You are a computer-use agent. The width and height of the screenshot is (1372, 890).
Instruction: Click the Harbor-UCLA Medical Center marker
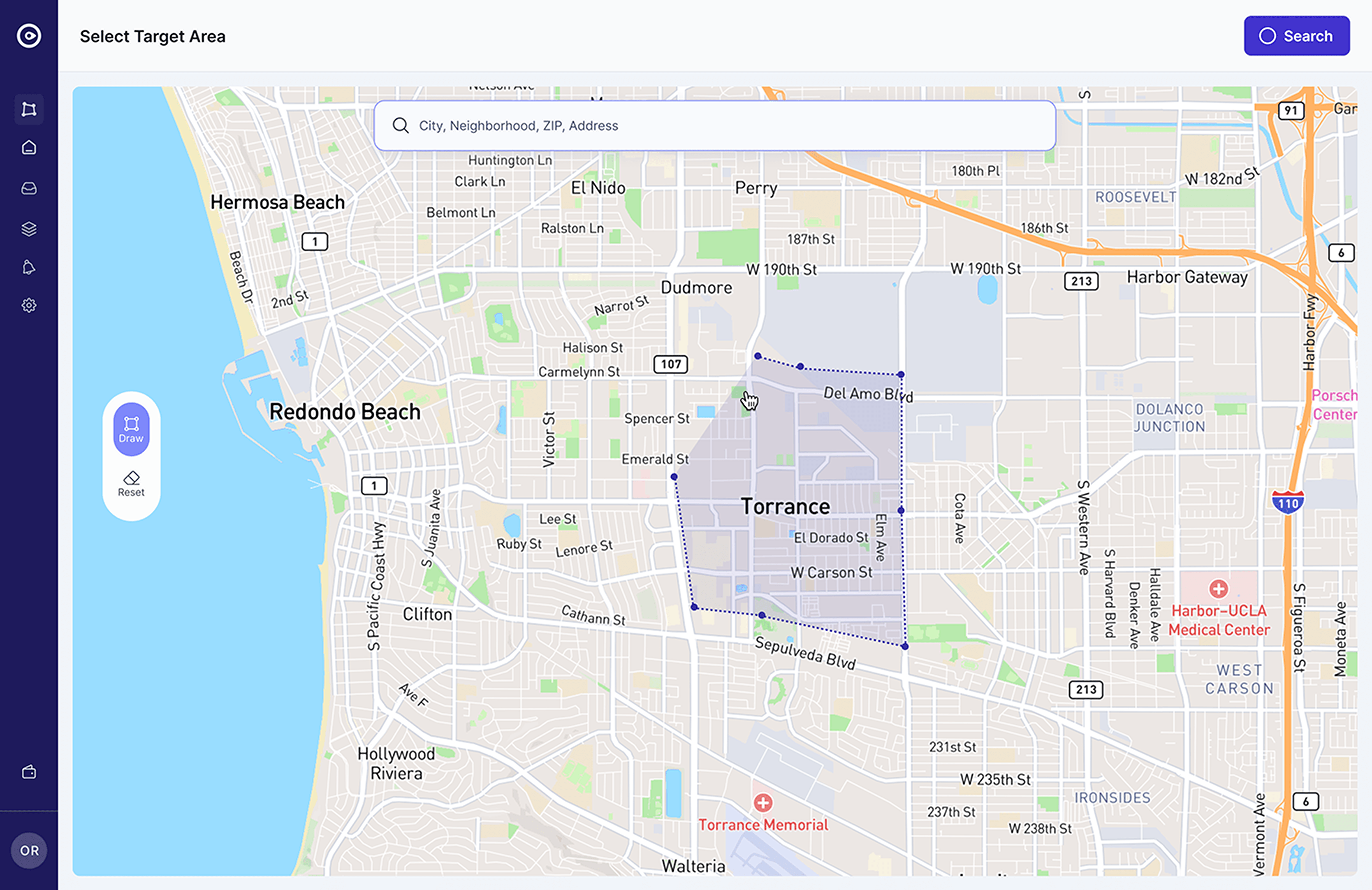[x=1218, y=589]
